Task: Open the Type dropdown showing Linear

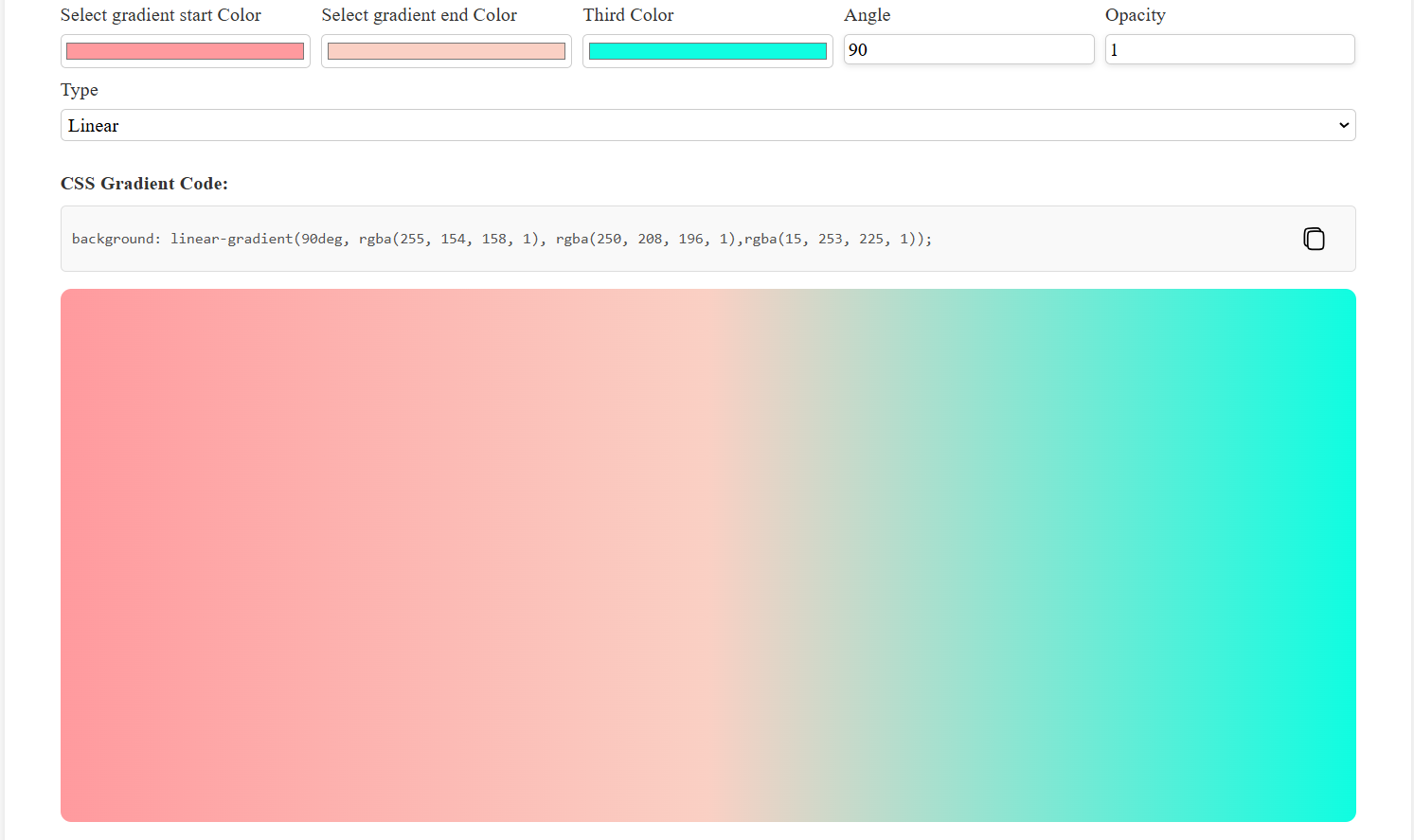Action: coord(708,125)
